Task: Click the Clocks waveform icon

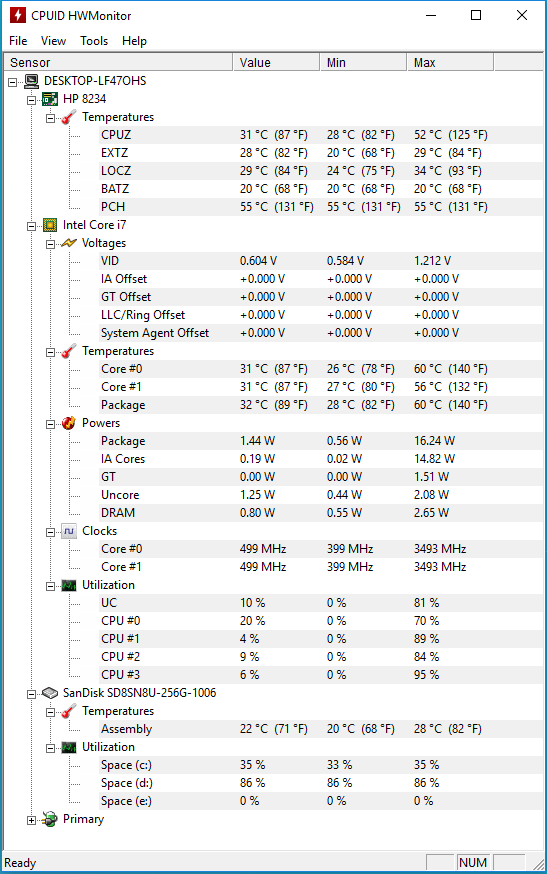Action: tap(69, 531)
